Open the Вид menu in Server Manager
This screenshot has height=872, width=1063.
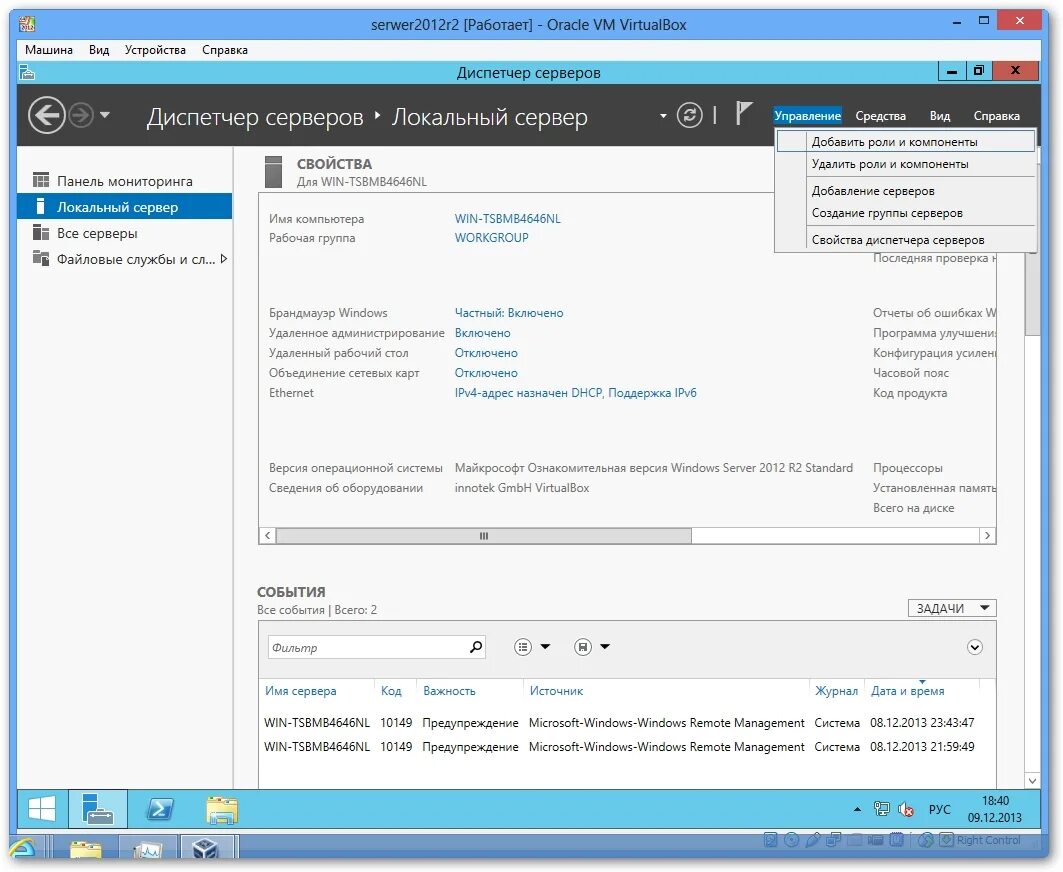click(940, 116)
